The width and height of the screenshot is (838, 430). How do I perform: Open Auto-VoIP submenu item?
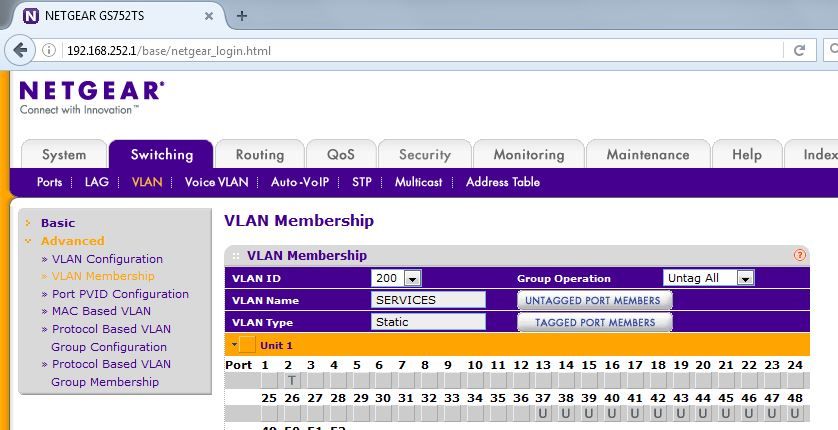click(300, 182)
